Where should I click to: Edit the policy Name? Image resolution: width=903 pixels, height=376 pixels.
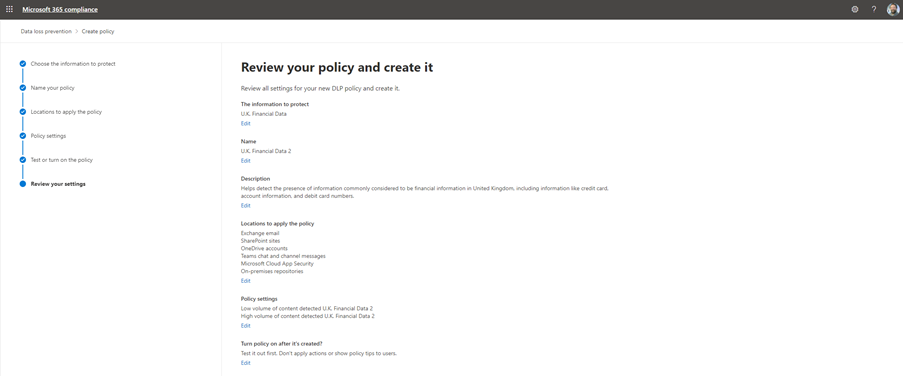(x=245, y=161)
